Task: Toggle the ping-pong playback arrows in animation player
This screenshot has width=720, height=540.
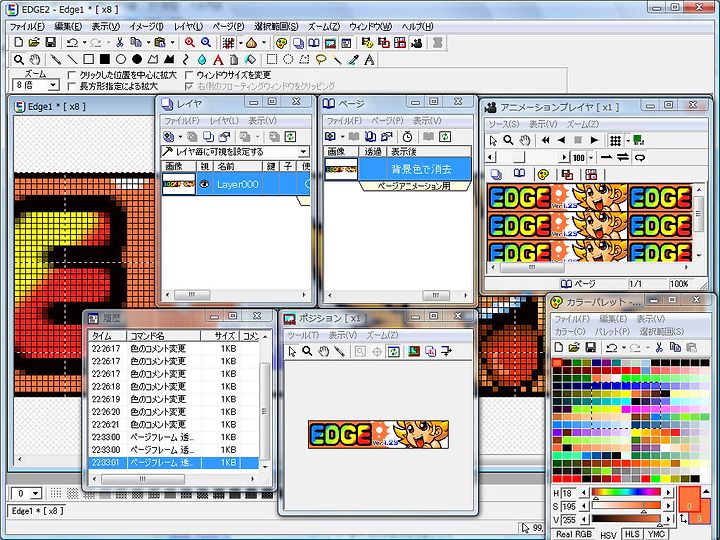Action: click(623, 158)
